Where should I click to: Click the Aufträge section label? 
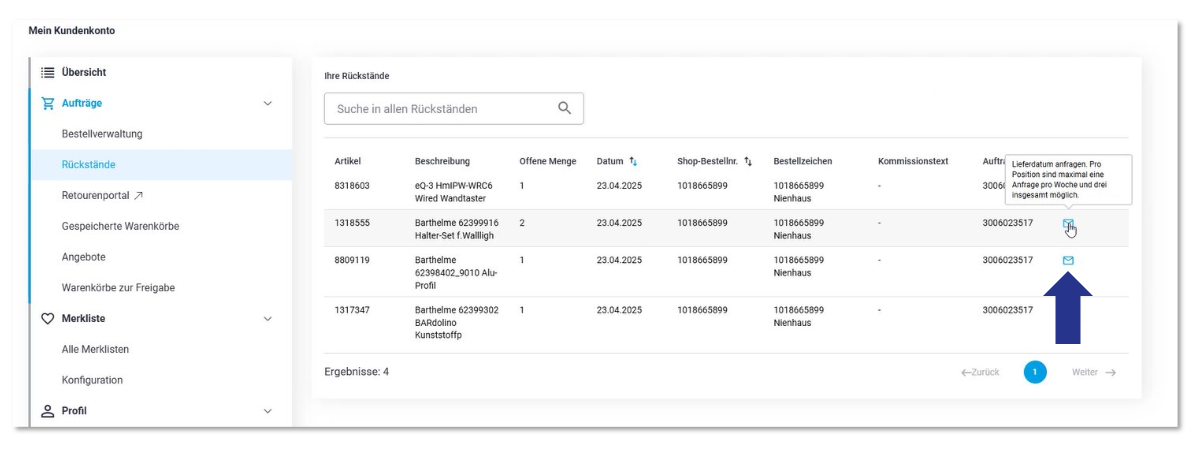click(x=82, y=103)
